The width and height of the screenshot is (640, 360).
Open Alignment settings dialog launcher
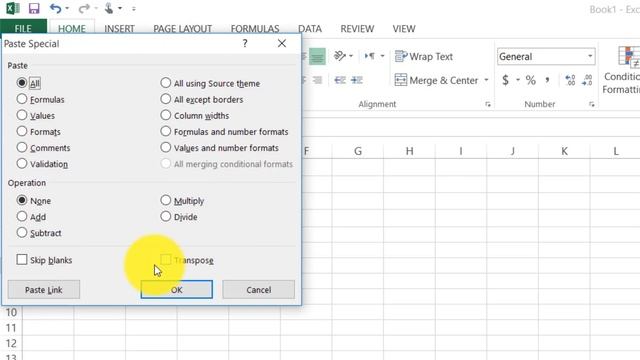click(x=488, y=104)
